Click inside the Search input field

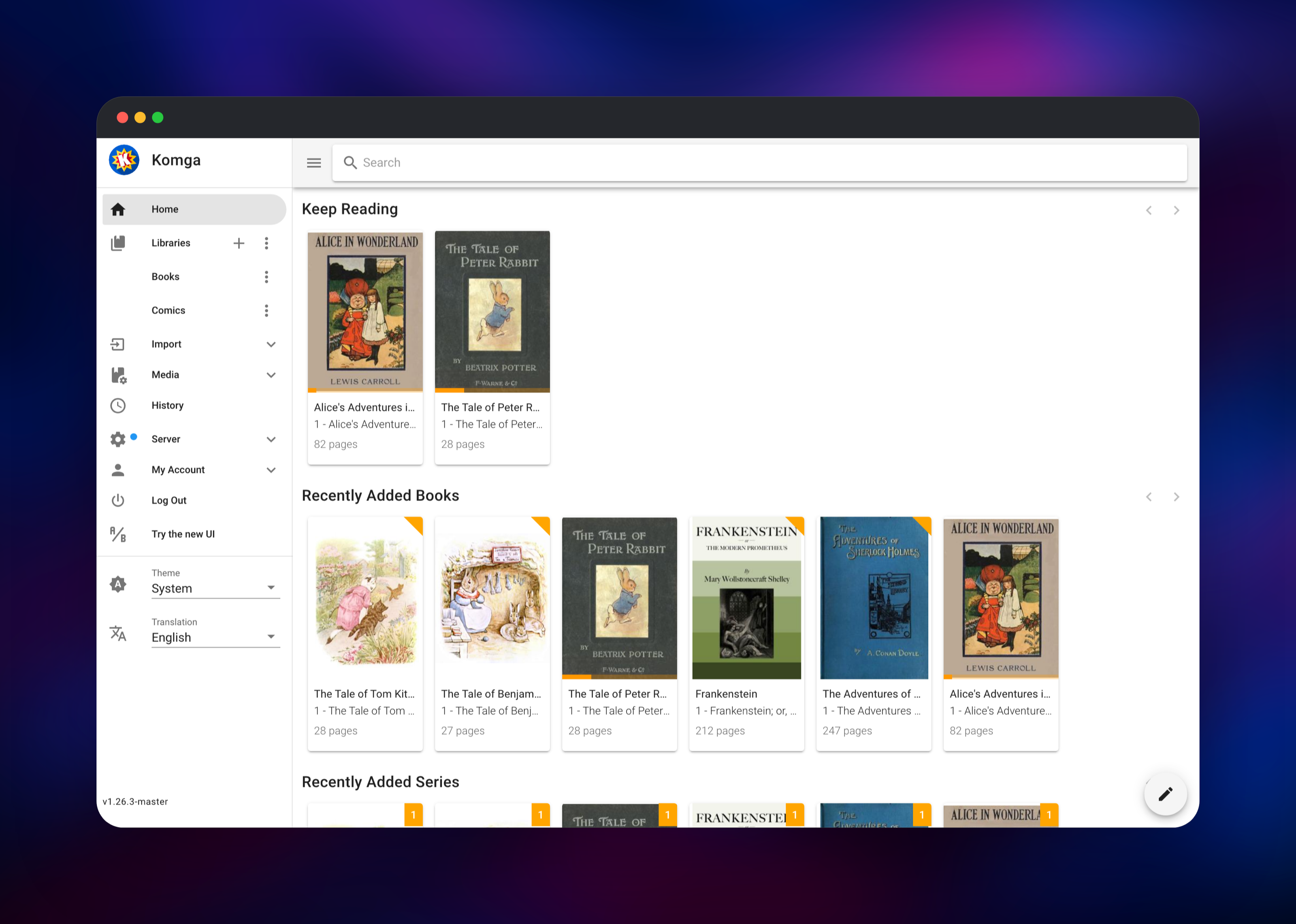coord(759,163)
